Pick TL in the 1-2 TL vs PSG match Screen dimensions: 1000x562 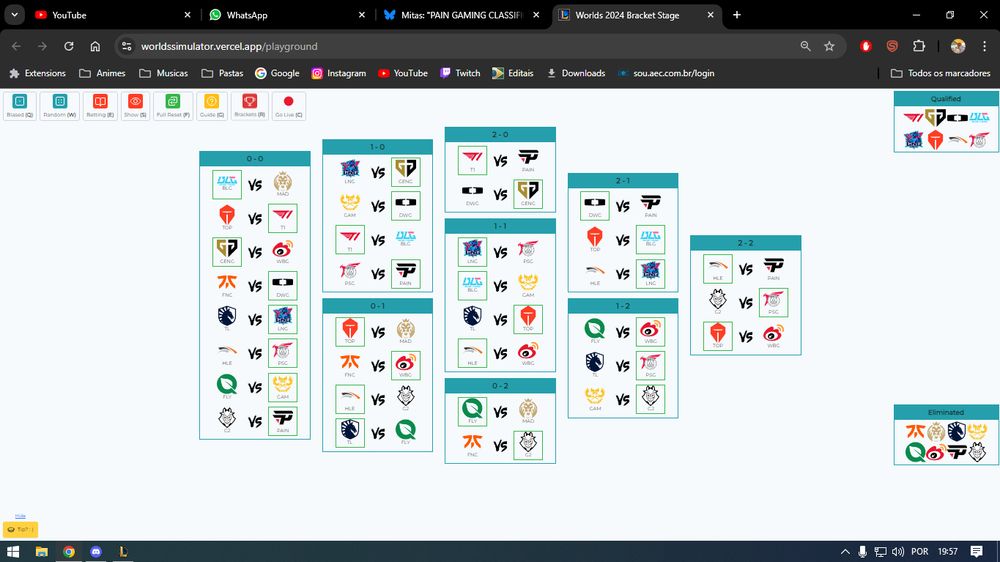[x=595, y=366]
